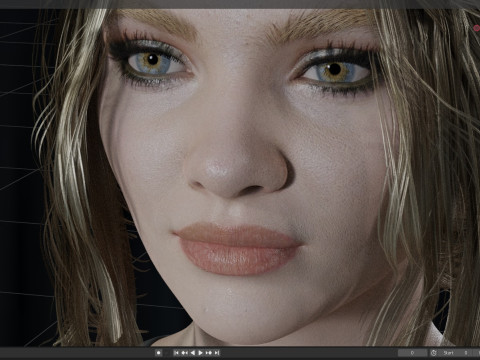Jump to the next keyframe
The image size is (480, 360).
(x=209, y=353)
